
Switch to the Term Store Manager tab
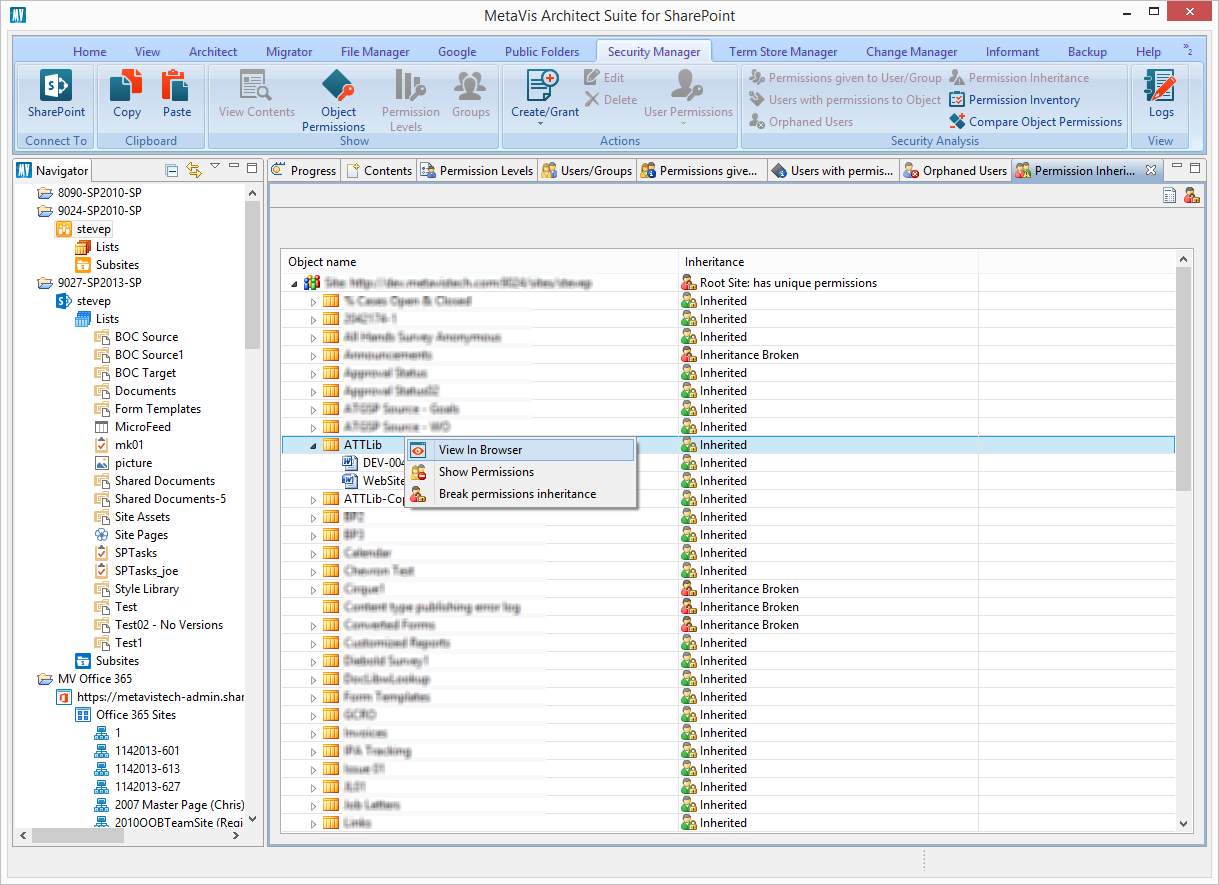pos(783,52)
